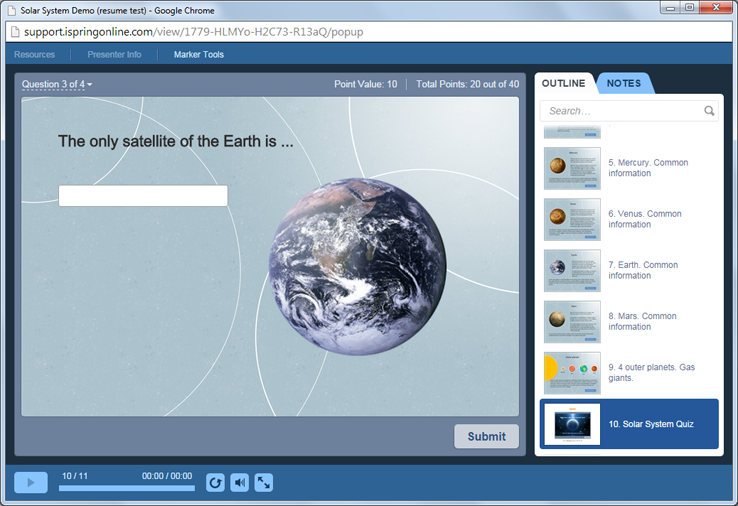Open the Marker Tools menu
This screenshot has height=506, width=738.
pyautogui.click(x=199, y=55)
